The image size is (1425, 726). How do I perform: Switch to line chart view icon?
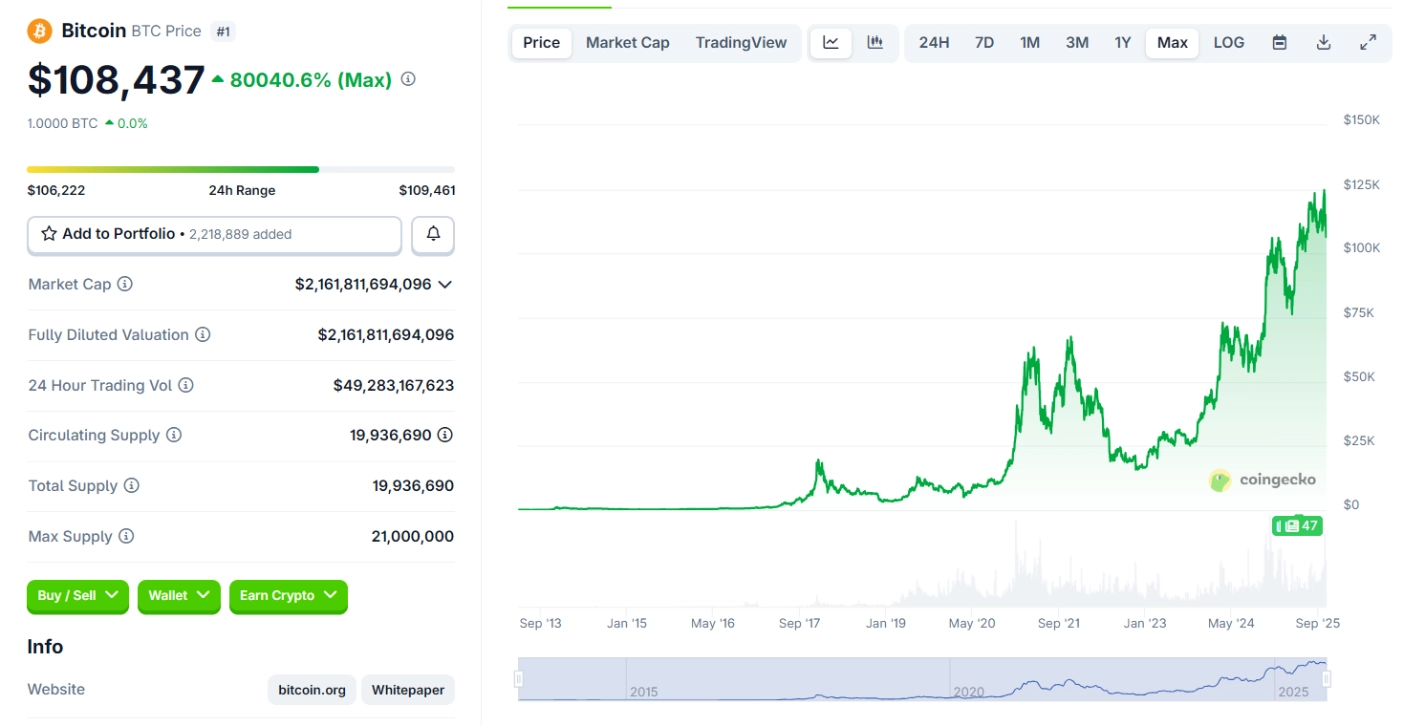tap(831, 43)
